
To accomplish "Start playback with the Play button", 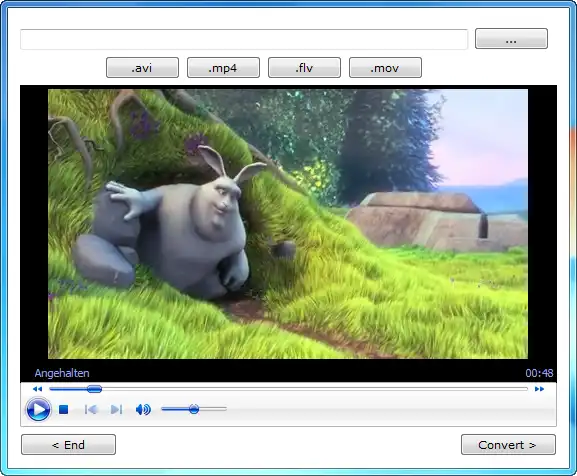I will pyautogui.click(x=38, y=409).
